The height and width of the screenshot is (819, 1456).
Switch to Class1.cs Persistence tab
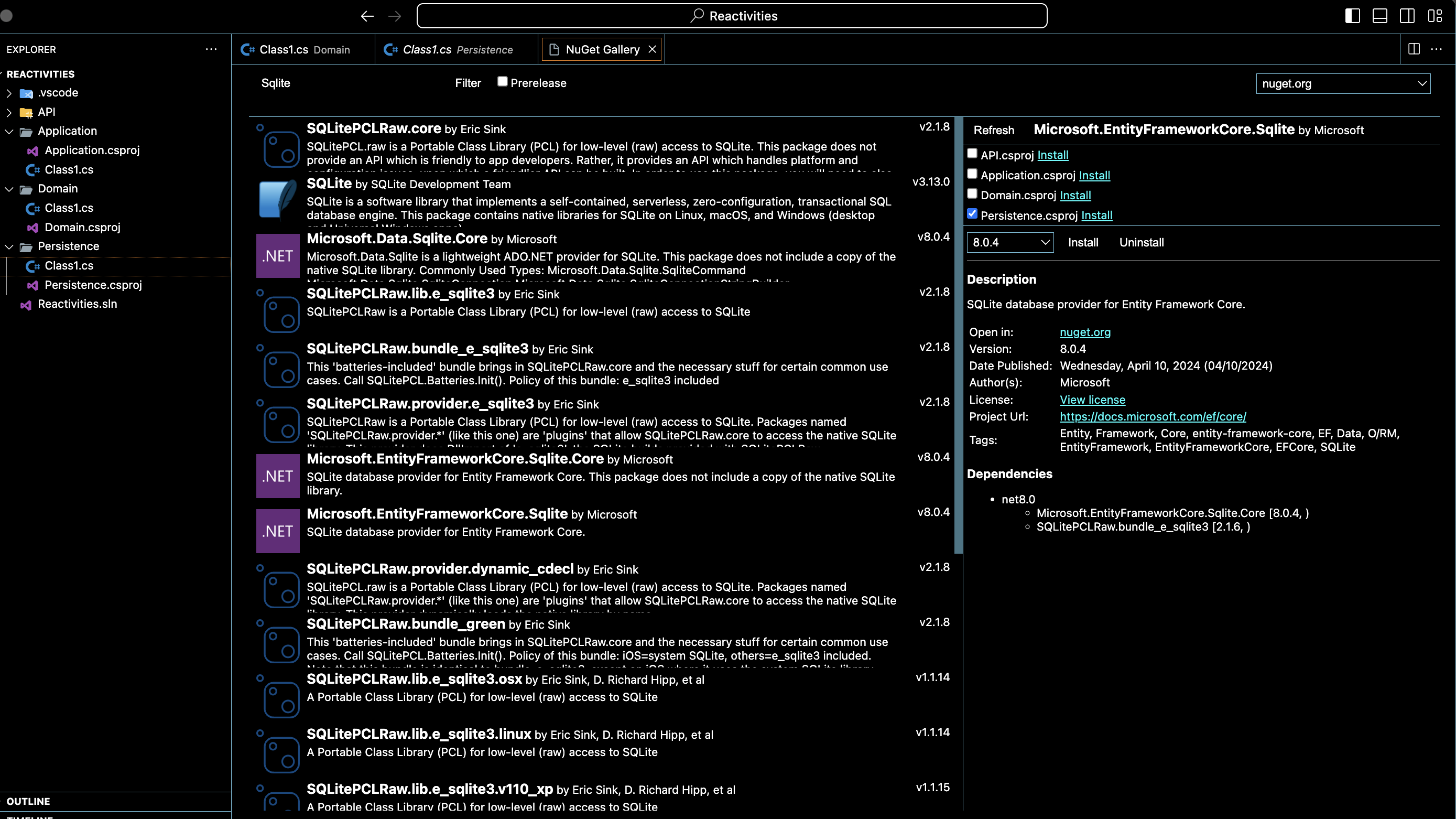456,50
